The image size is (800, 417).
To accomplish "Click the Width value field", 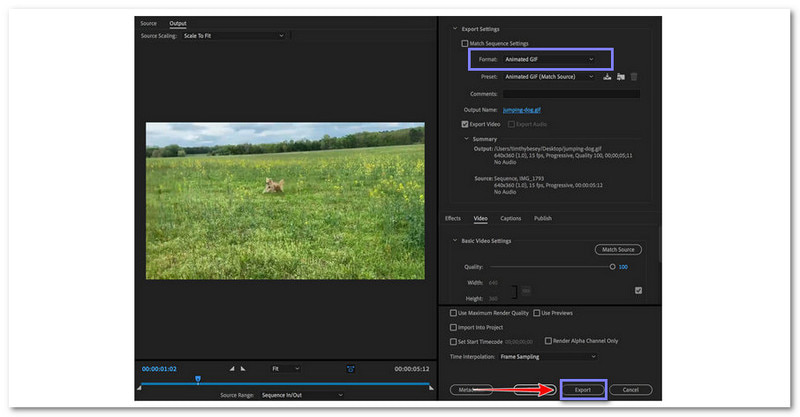I will pyautogui.click(x=493, y=283).
